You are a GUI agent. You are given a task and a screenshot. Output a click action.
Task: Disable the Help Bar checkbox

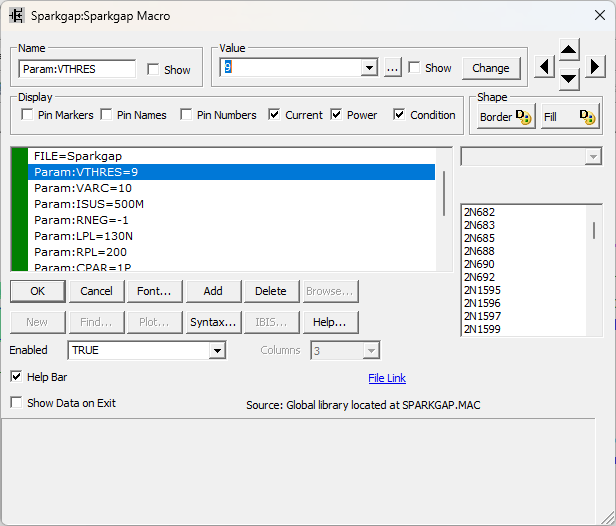tap(16, 377)
